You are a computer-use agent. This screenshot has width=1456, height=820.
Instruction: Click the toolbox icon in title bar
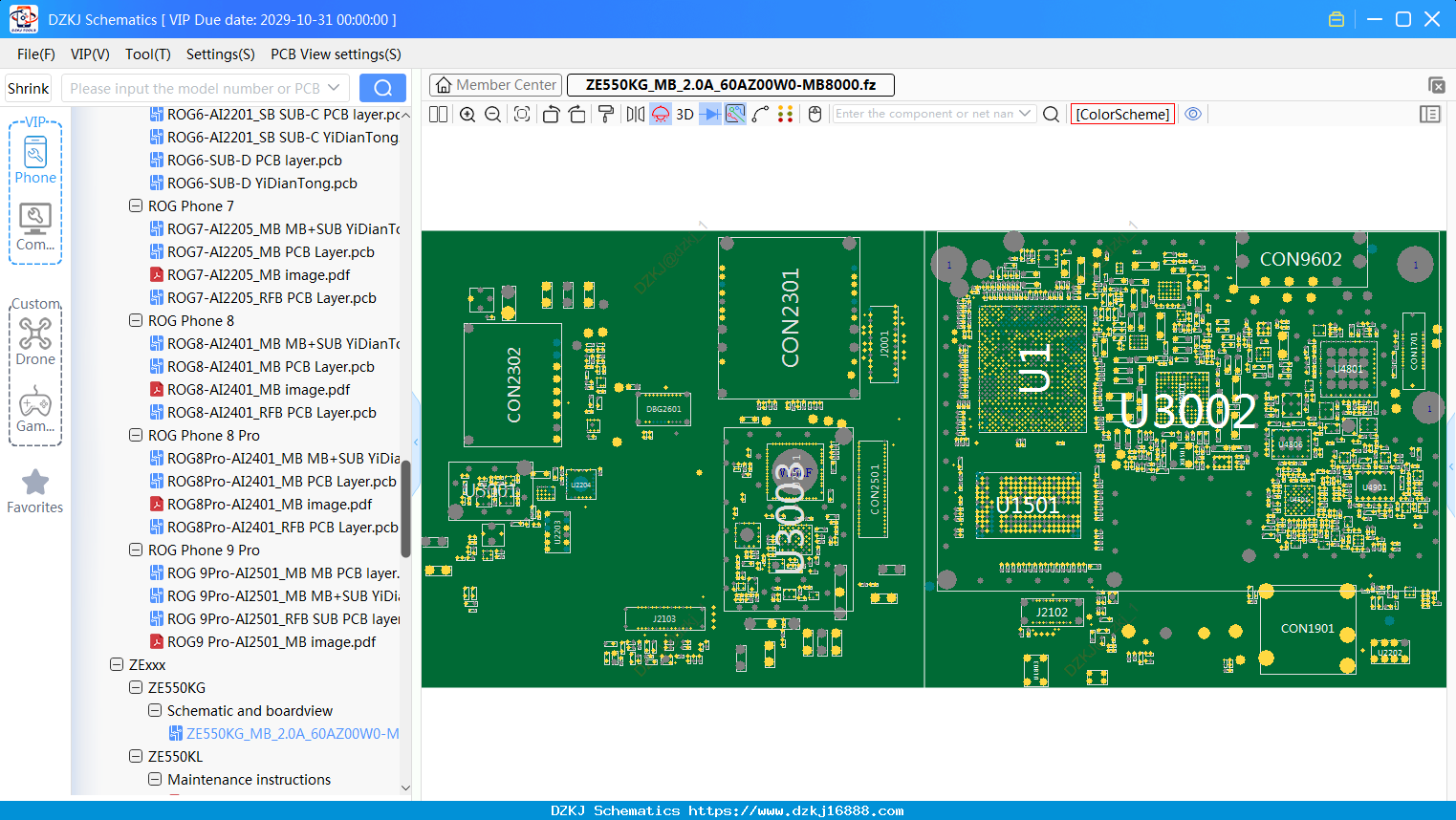(1336, 19)
